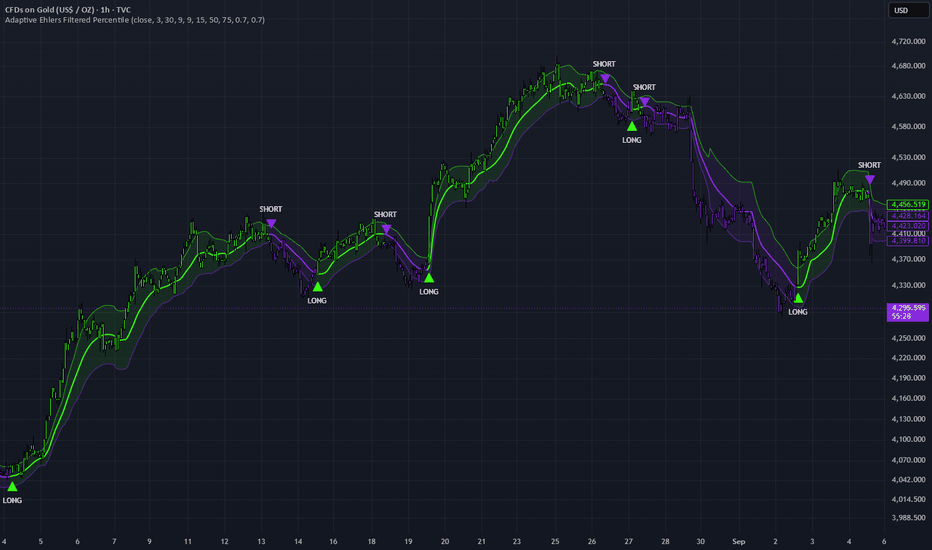Click the green LONG triangle after Sep 2
This screenshot has height=550, width=932.
click(x=798, y=298)
